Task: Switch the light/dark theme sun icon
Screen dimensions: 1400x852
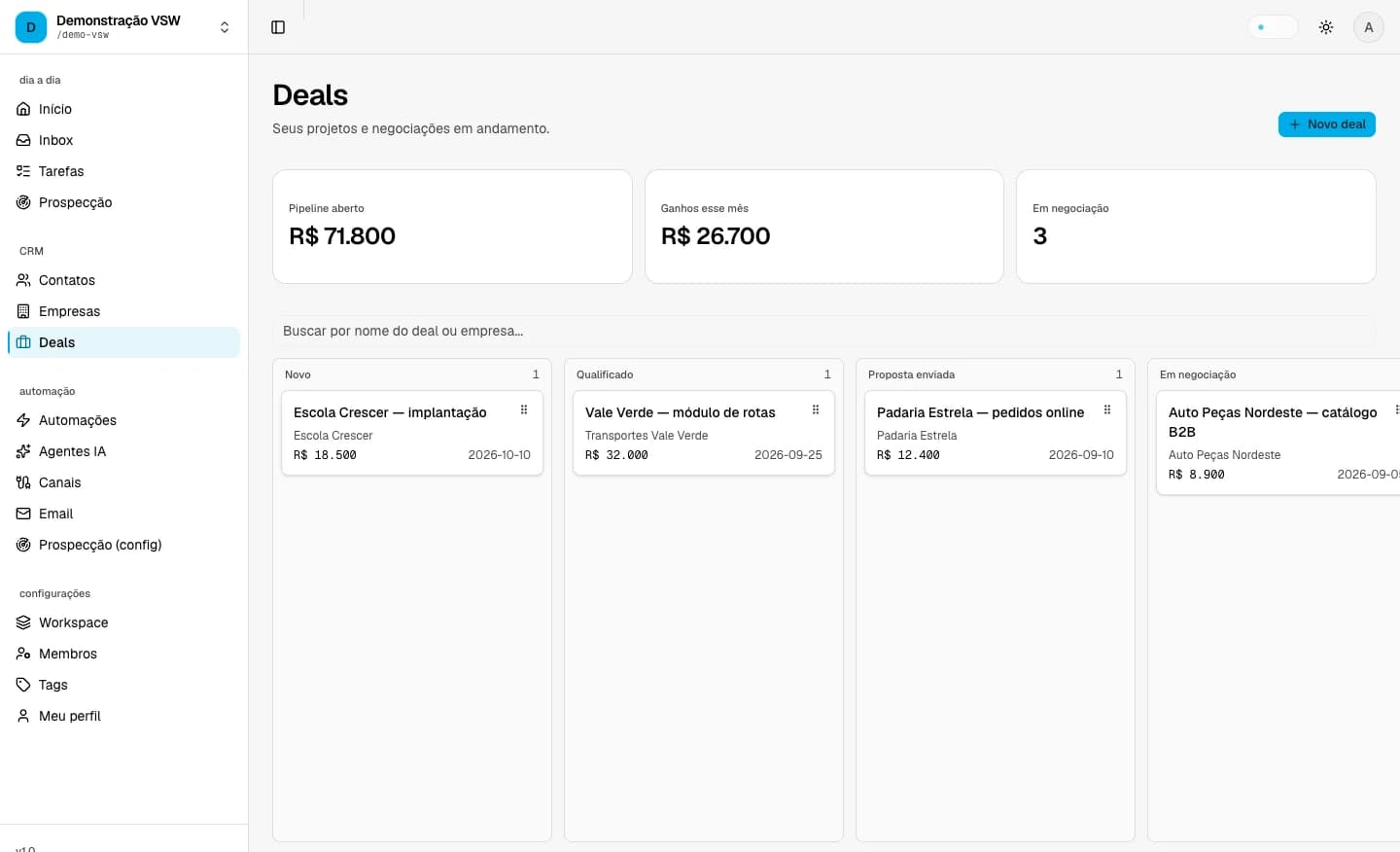Action: pyautogui.click(x=1326, y=27)
